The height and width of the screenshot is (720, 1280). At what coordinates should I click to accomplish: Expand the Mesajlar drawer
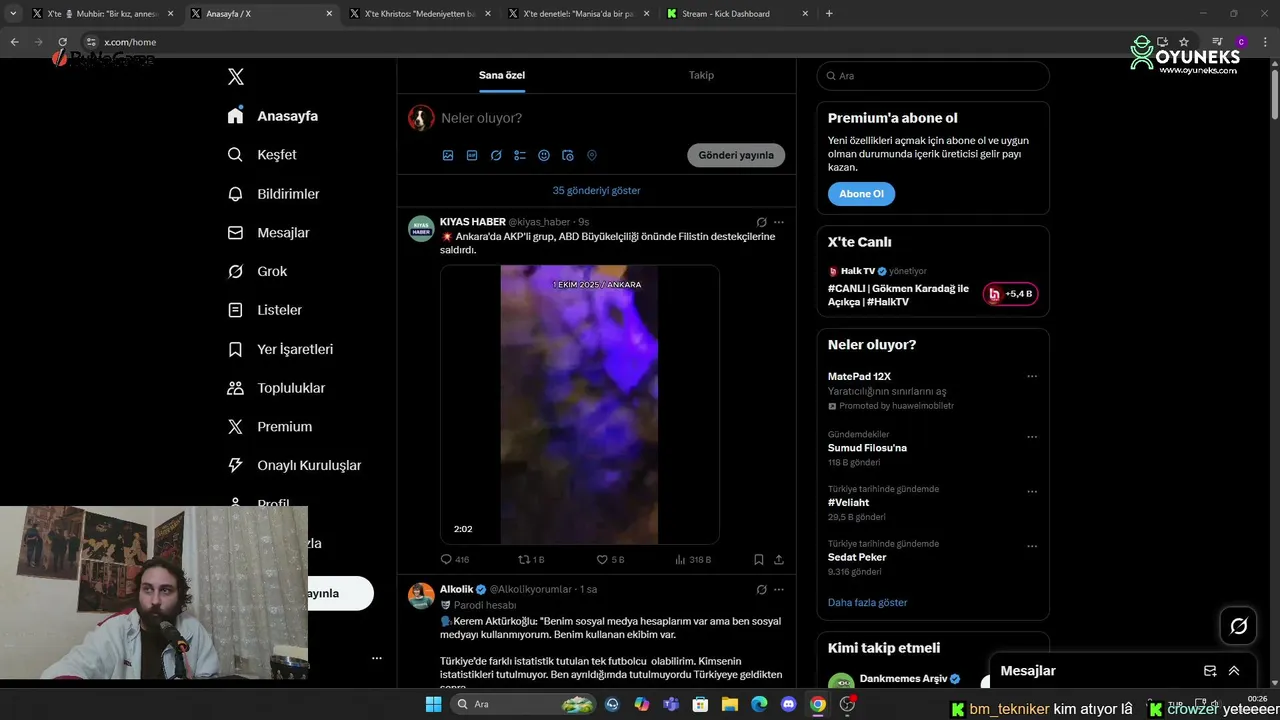(1234, 671)
